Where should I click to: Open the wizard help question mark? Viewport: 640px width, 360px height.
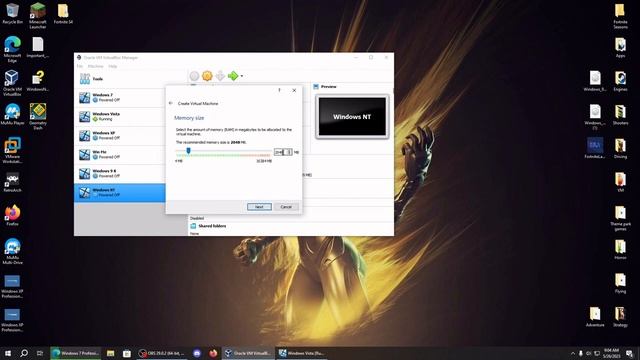pos(280,90)
